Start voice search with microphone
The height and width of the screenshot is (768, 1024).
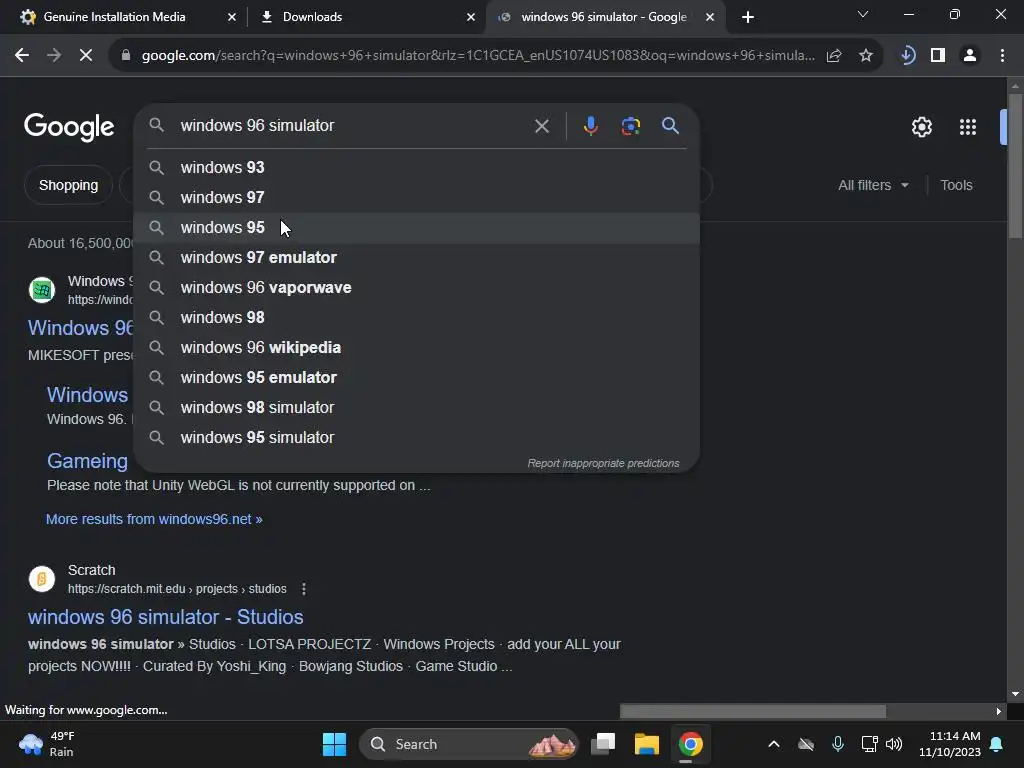coord(590,125)
